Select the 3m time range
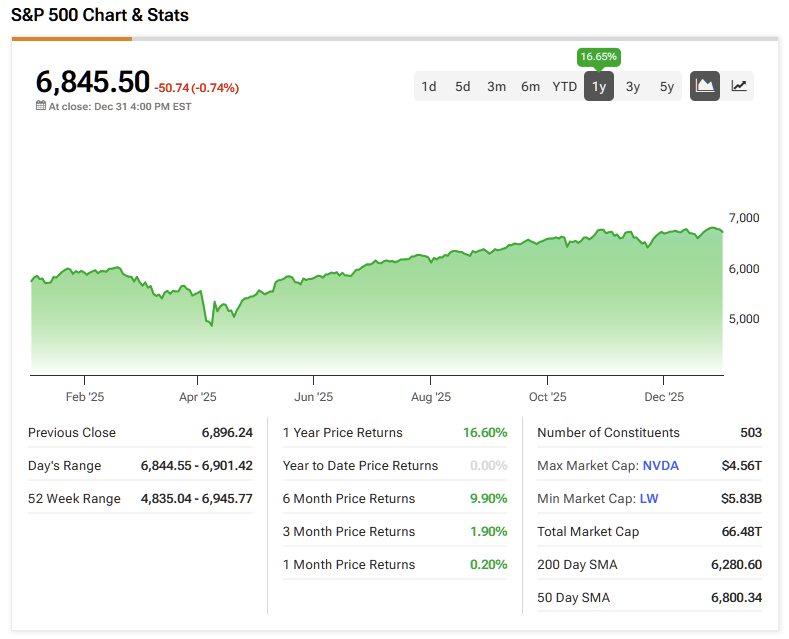This screenshot has width=789, height=639. 497,86
